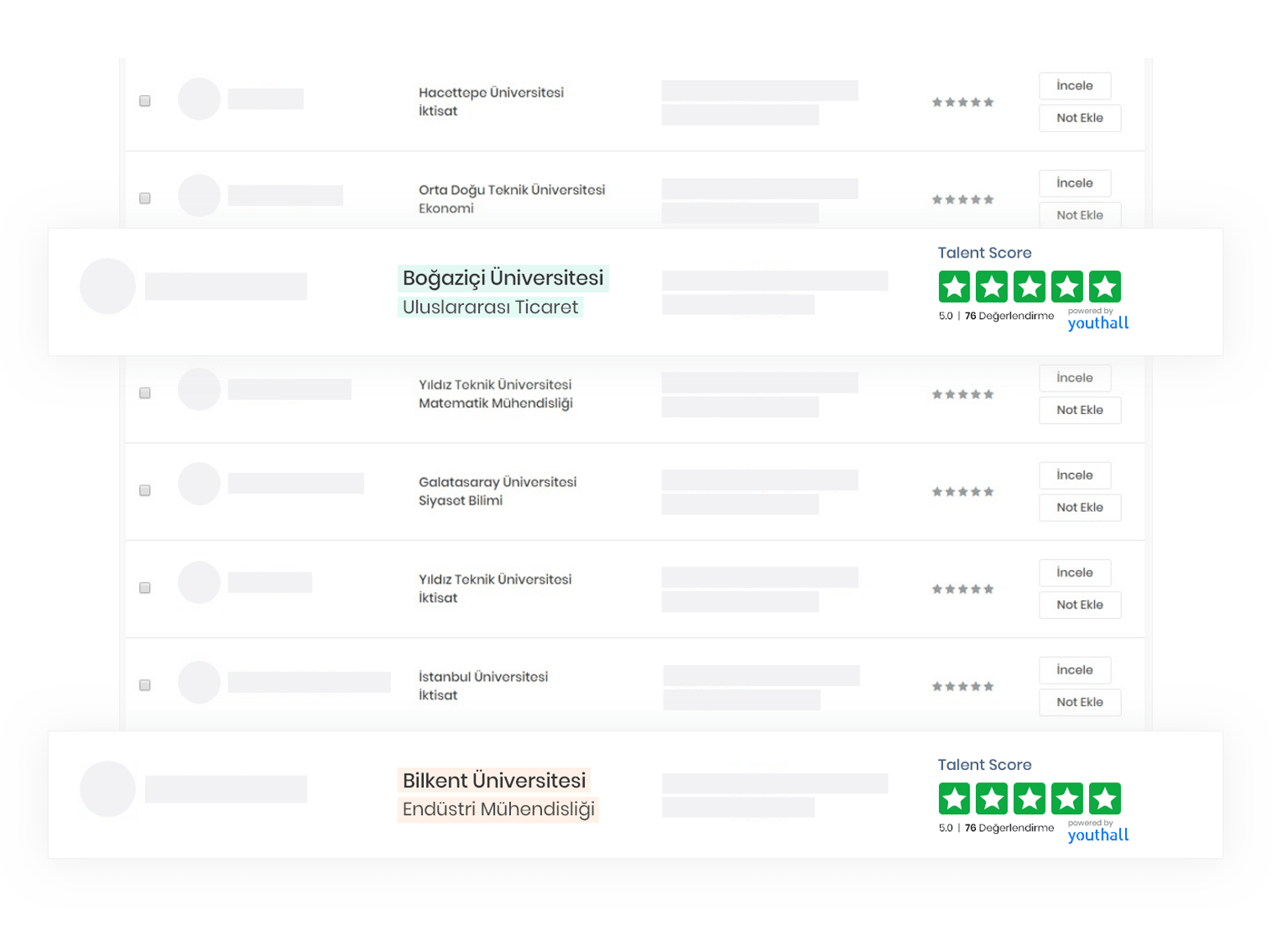Tick the checkbox for Orta Doğu Teknik Üniversitesi row
This screenshot has height=952, width=1272.
pos(145,198)
